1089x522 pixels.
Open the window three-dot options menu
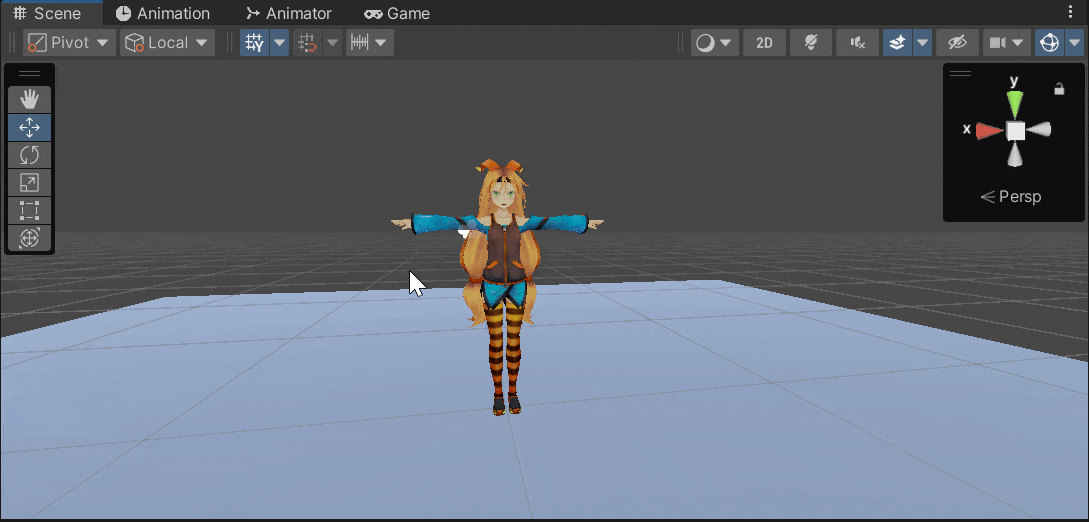[x=1070, y=12]
